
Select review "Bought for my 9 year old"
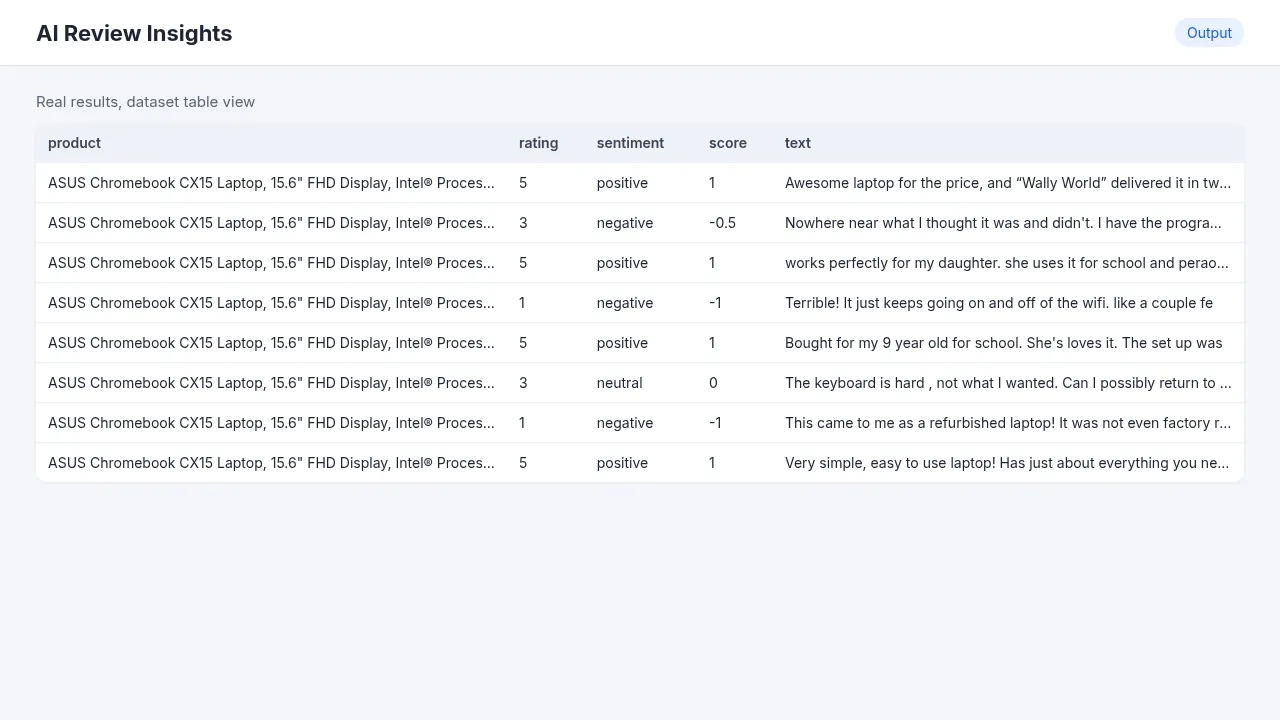pyautogui.click(x=1004, y=343)
